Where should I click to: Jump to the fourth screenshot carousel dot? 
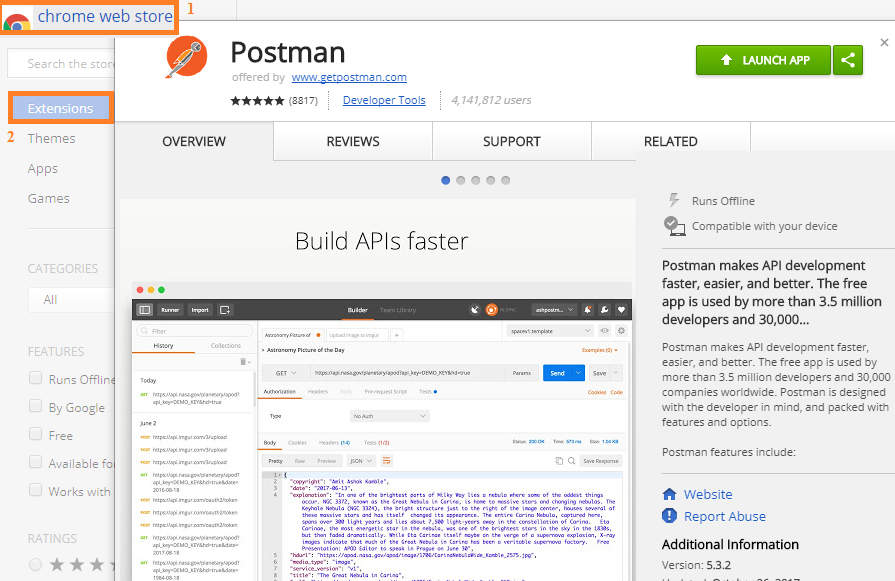coord(490,180)
